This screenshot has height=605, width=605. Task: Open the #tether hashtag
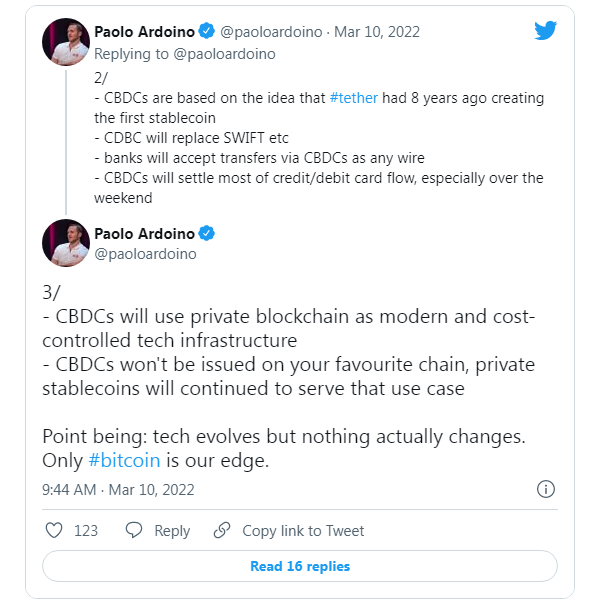click(x=353, y=98)
